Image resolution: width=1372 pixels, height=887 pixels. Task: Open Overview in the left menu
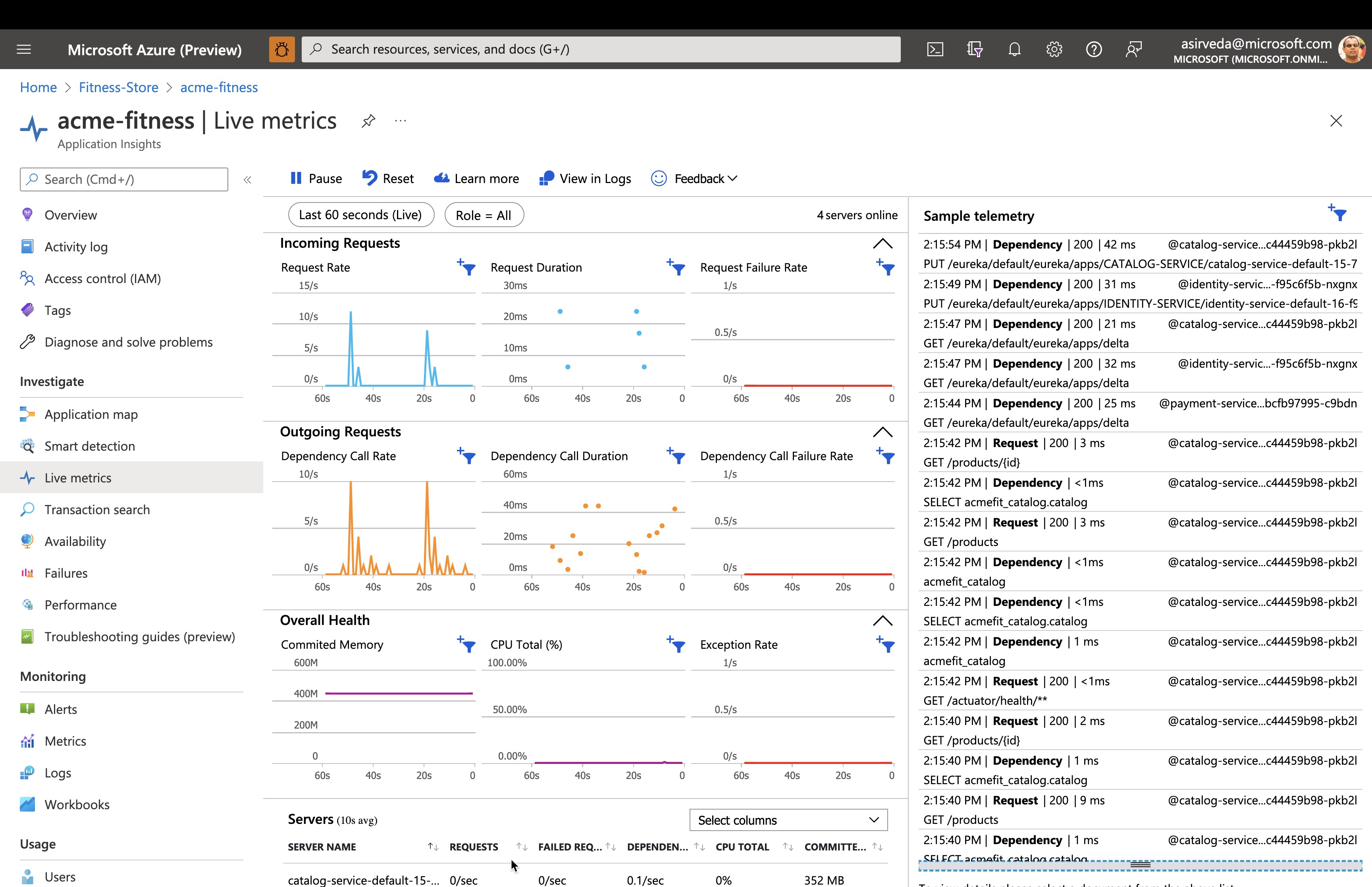[71, 215]
